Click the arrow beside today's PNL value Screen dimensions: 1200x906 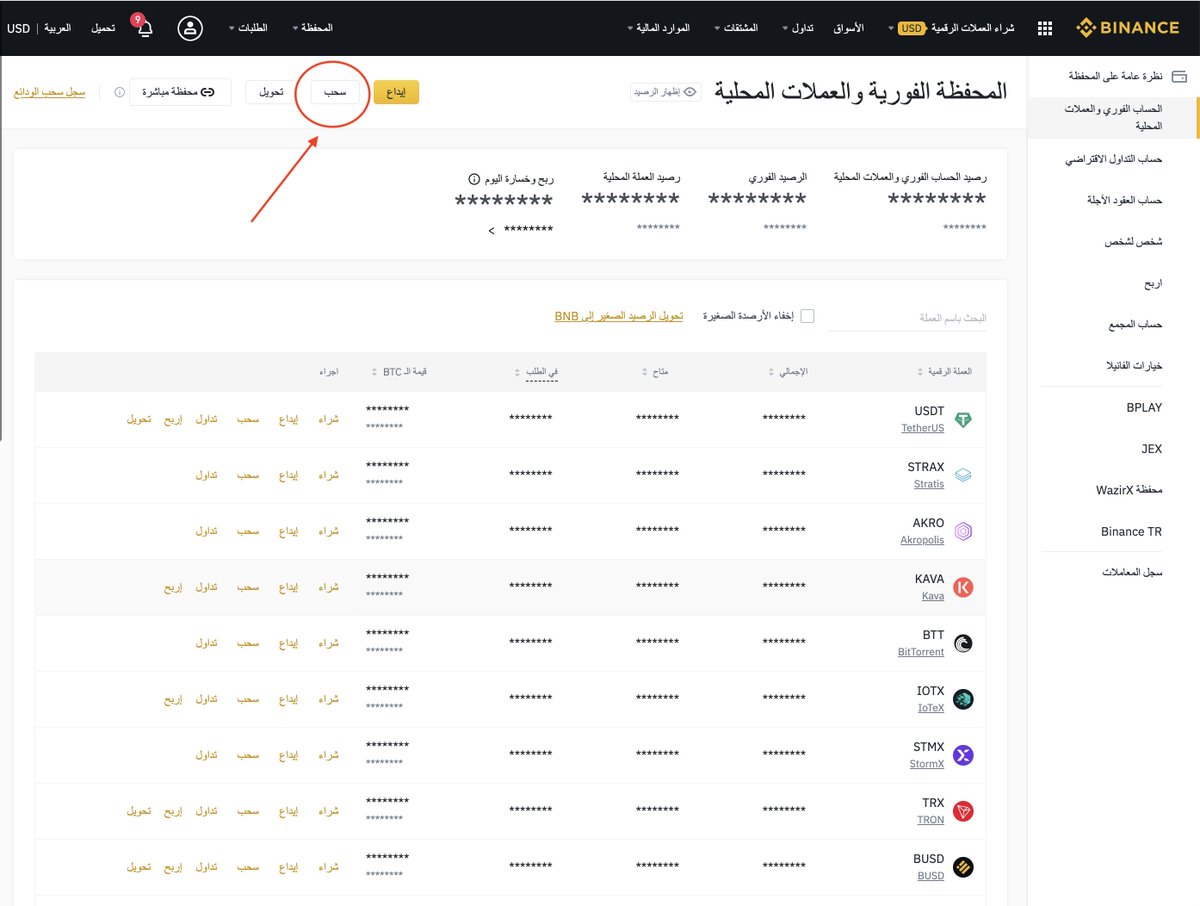tap(490, 231)
